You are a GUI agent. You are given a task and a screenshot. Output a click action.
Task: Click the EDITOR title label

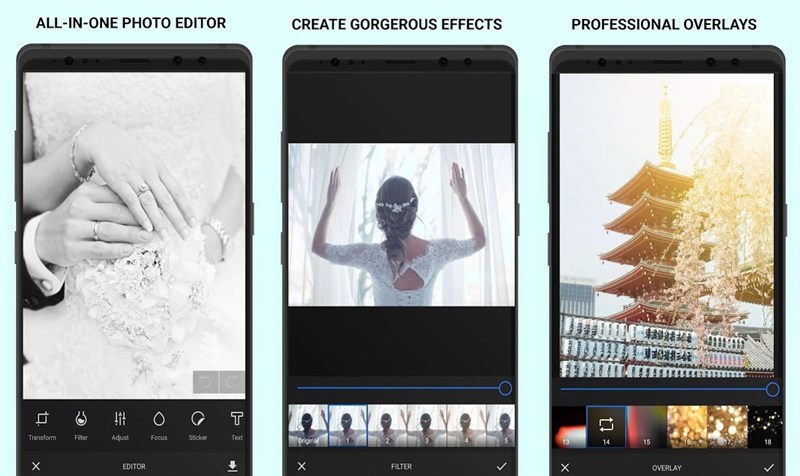(134, 466)
